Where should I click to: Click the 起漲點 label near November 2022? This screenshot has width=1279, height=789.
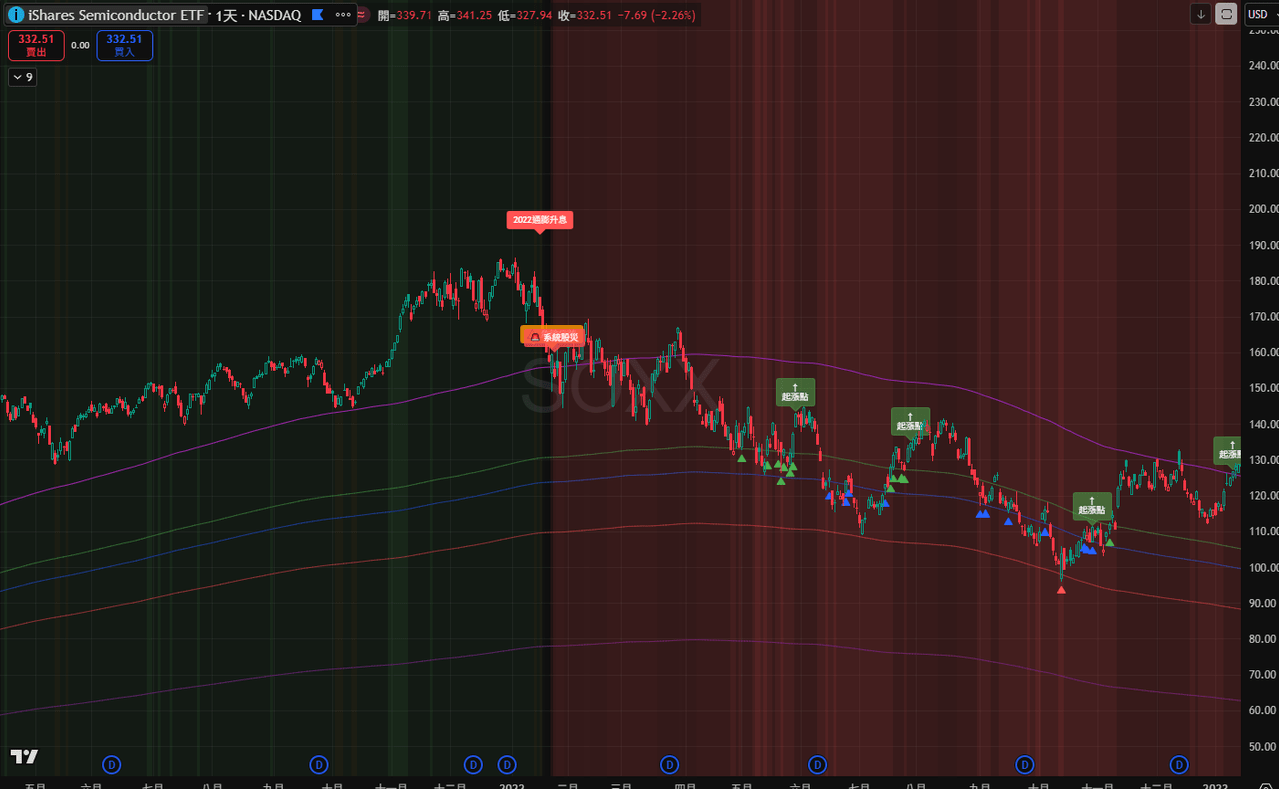point(1092,506)
